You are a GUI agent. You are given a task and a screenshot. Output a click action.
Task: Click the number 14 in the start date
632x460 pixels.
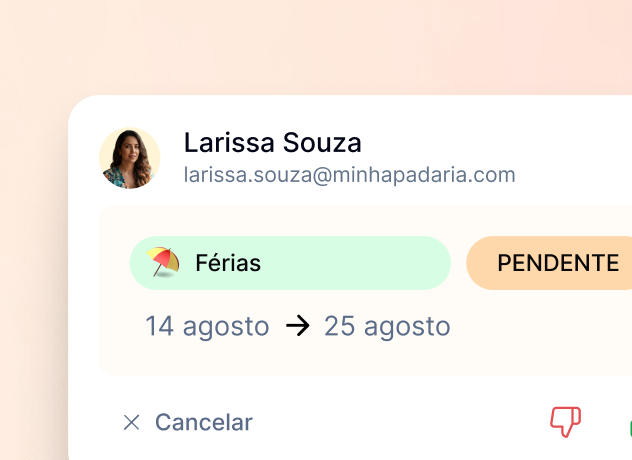point(160,326)
